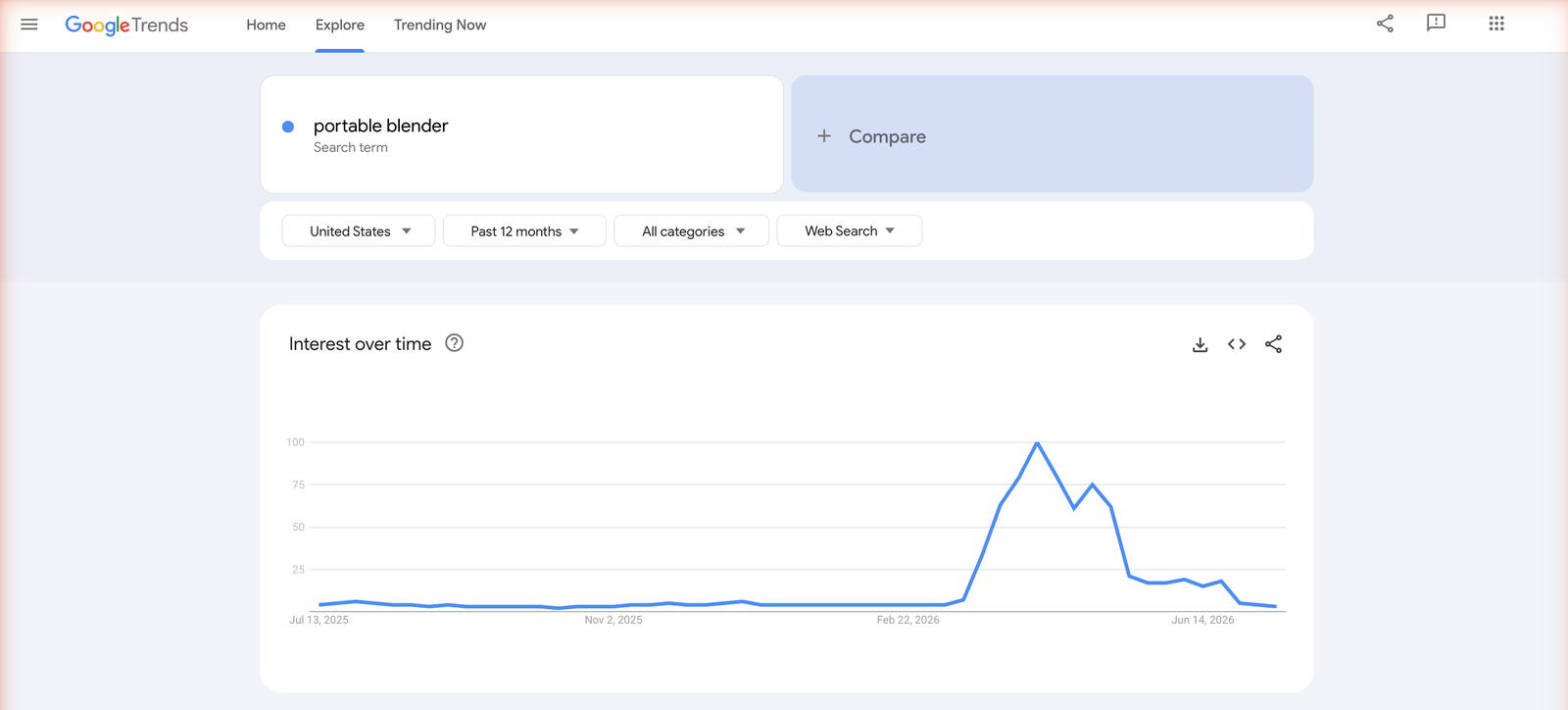This screenshot has height=710, width=1568.
Task: Click the chart peak at 100
Action: pyautogui.click(x=1037, y=443)
